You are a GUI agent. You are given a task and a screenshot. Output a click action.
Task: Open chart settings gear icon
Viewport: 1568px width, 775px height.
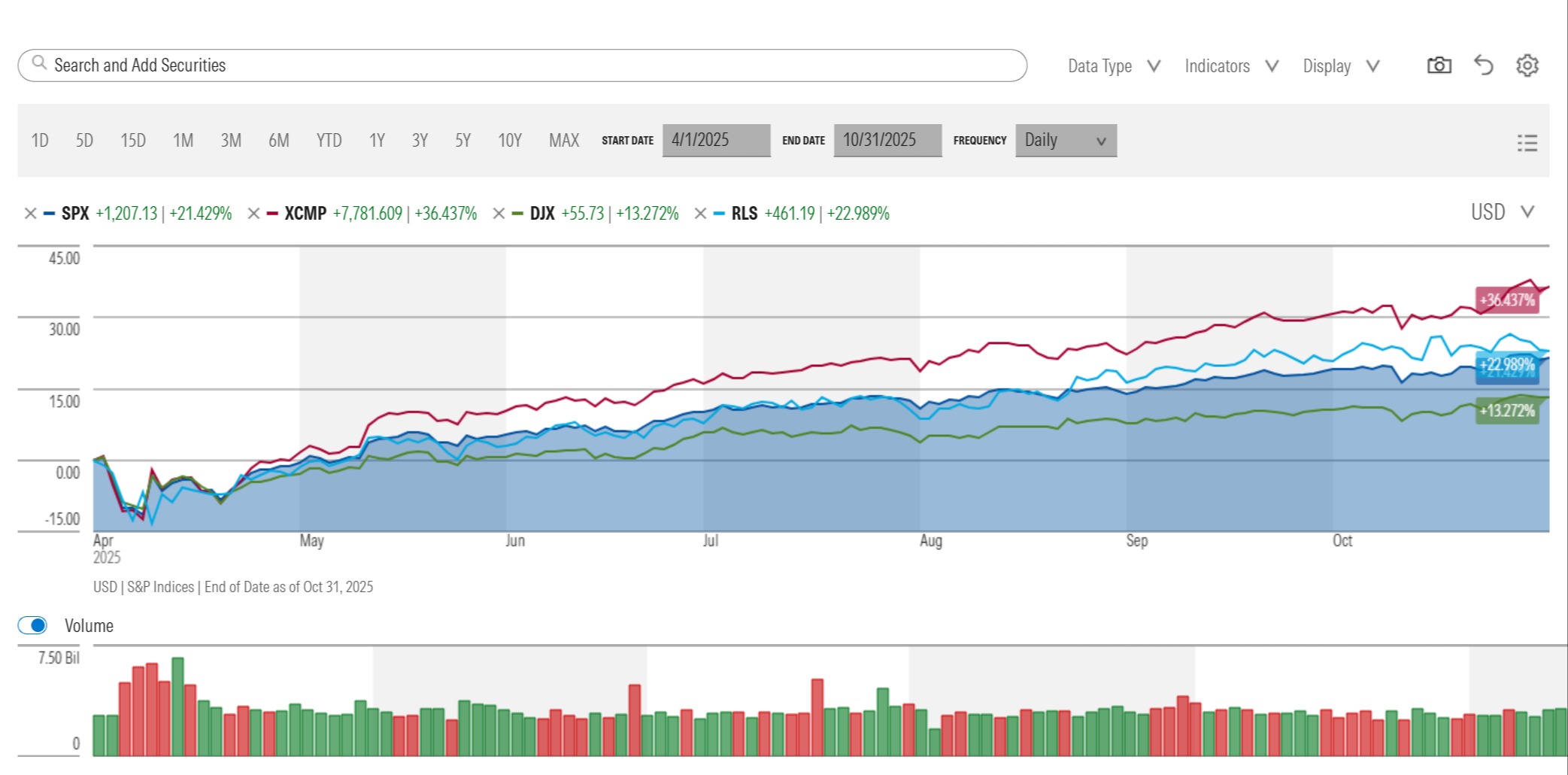tap(1527, 65)
